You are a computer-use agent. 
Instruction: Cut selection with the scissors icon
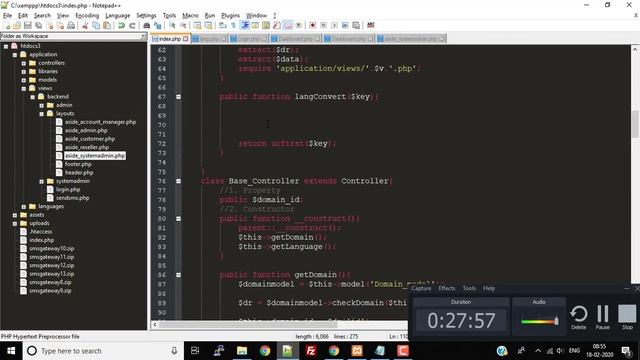85,25
